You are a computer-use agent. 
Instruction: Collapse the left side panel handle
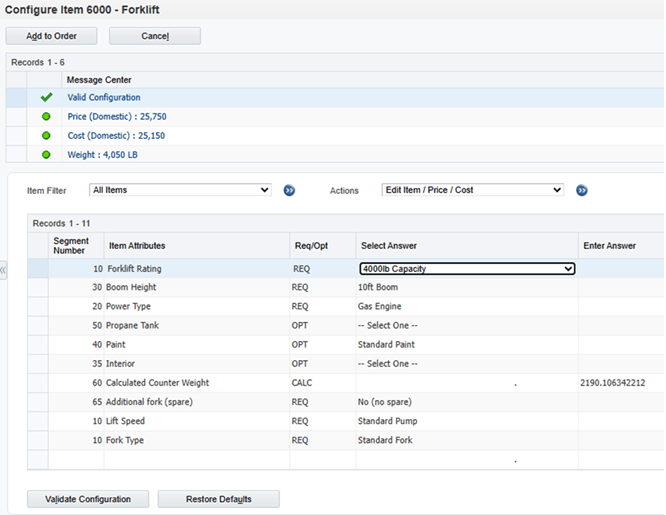click(3, 270)
